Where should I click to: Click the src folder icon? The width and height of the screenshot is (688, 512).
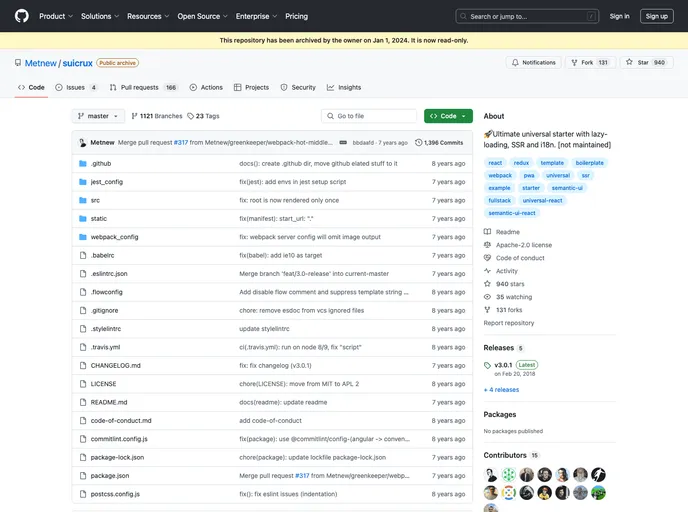[82, 201]
